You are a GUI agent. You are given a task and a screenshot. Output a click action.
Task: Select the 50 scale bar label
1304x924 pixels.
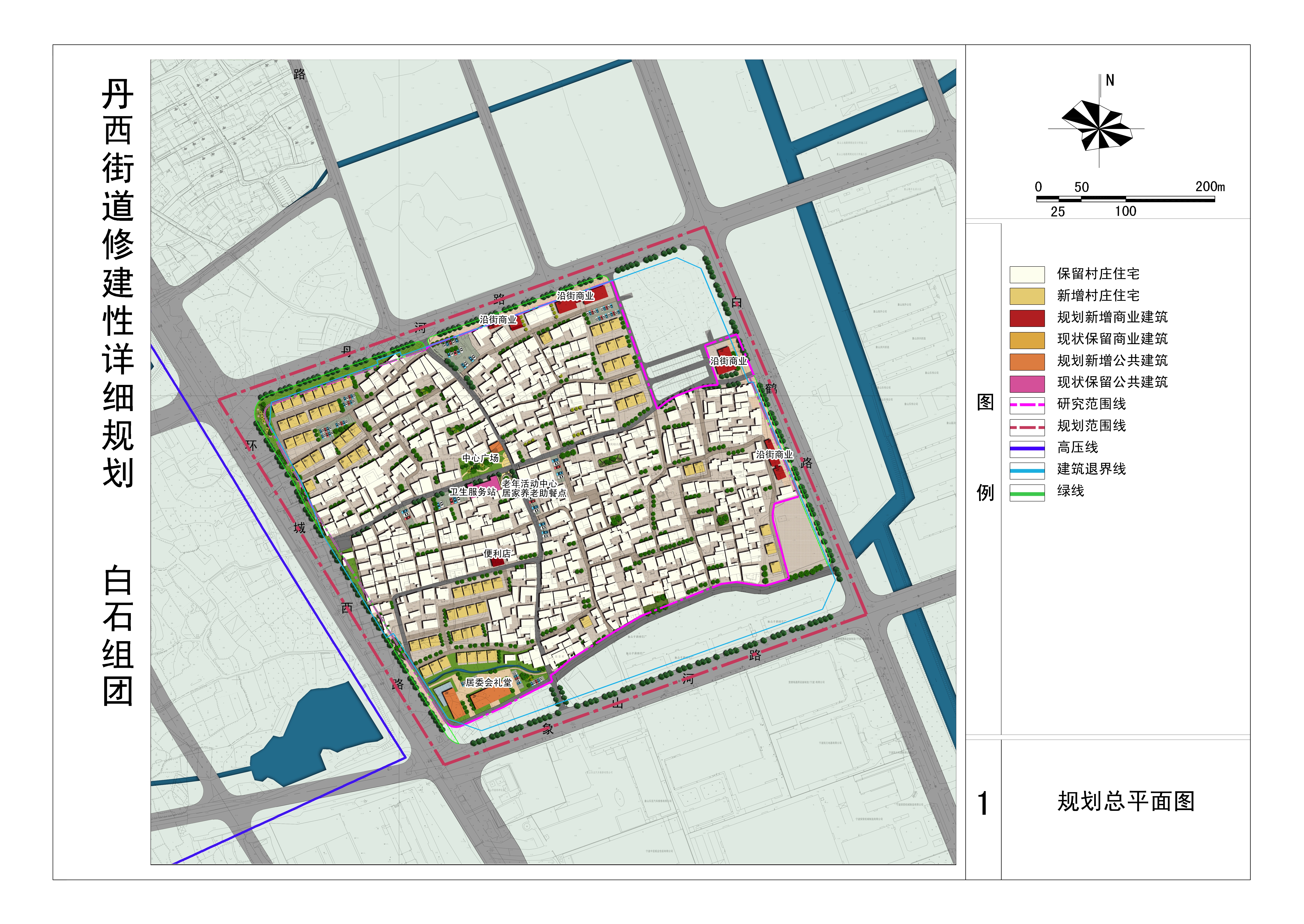click(x=1082, y=187)
